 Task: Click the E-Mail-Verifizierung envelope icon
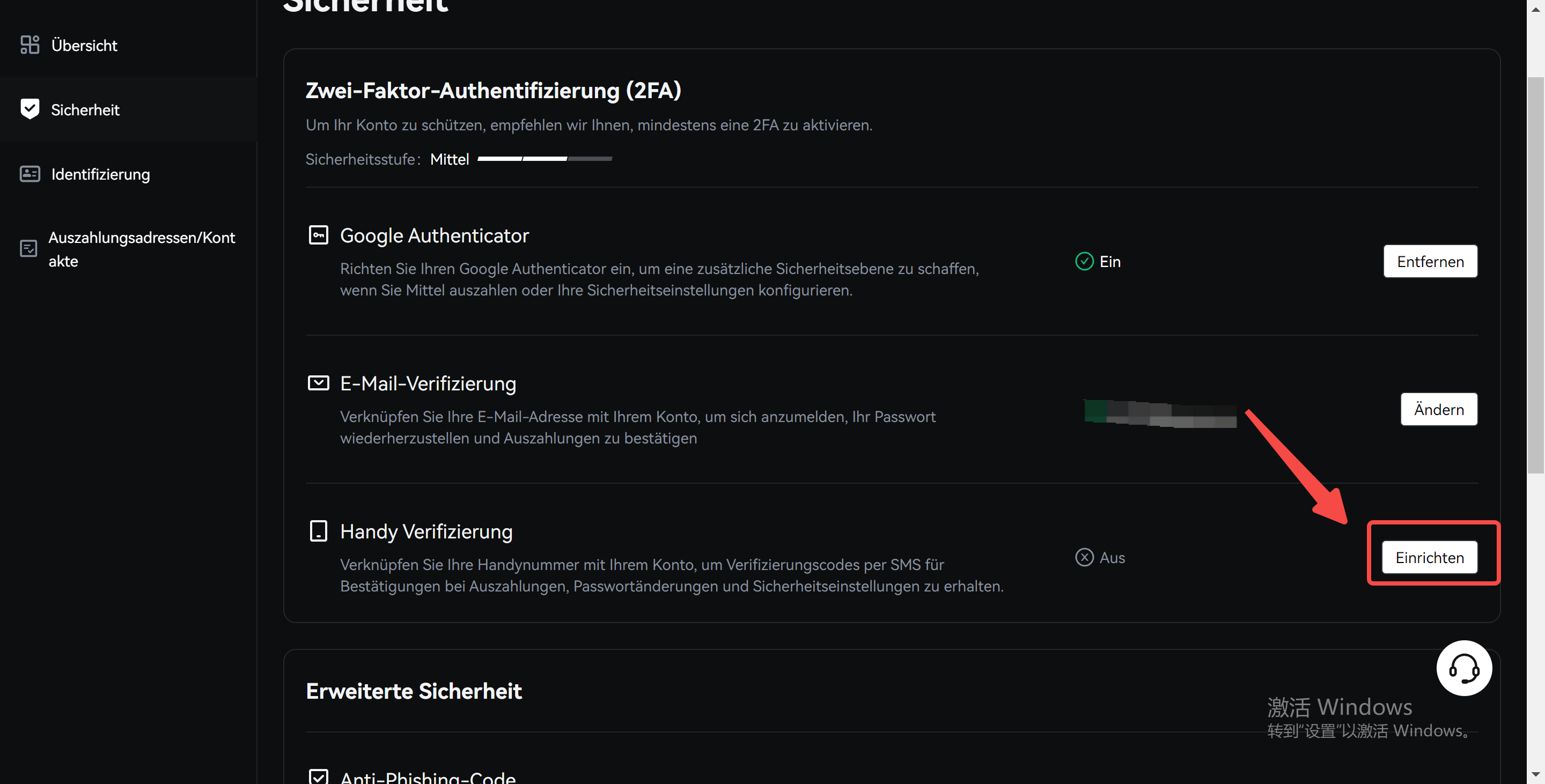(x=318, y=383)
